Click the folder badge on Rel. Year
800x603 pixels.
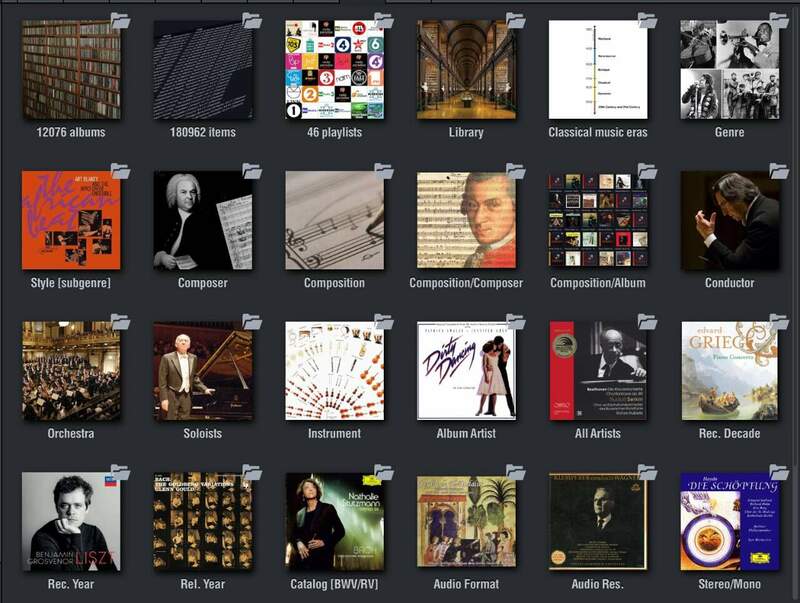coord(252,472)
